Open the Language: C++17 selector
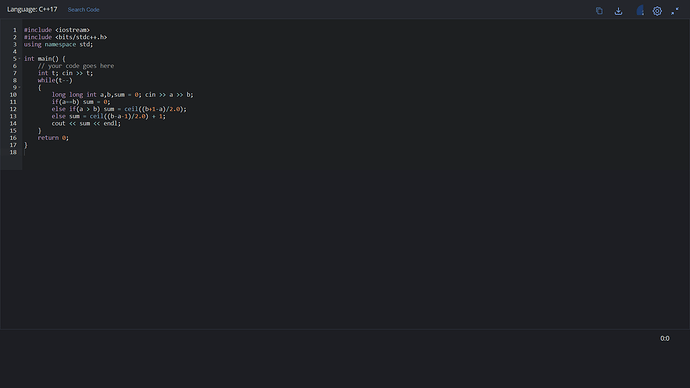This screenshot has height=388, width=690. click(32, 9)
